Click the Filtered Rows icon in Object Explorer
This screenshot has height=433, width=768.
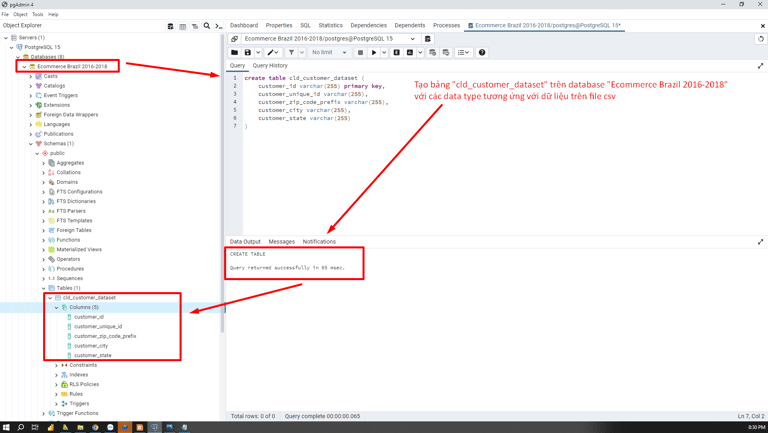point(194,26)
